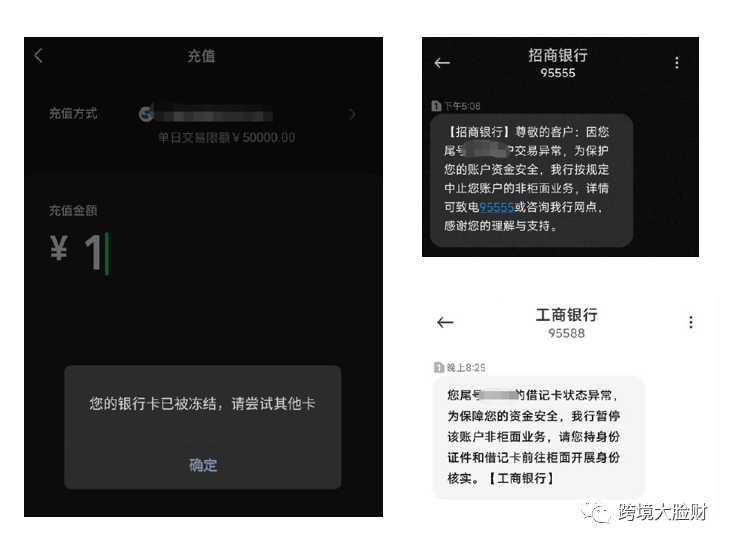The image size is (731, 545).
Task: Tap the SIM icon beside 下午5:08
Action: [436, 106]
